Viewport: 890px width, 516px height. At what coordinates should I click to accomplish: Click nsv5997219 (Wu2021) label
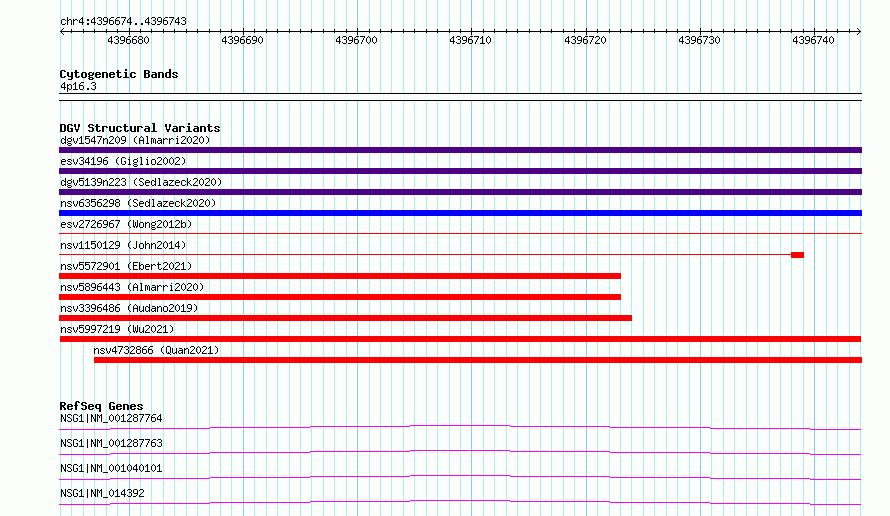tap(117, 329)
